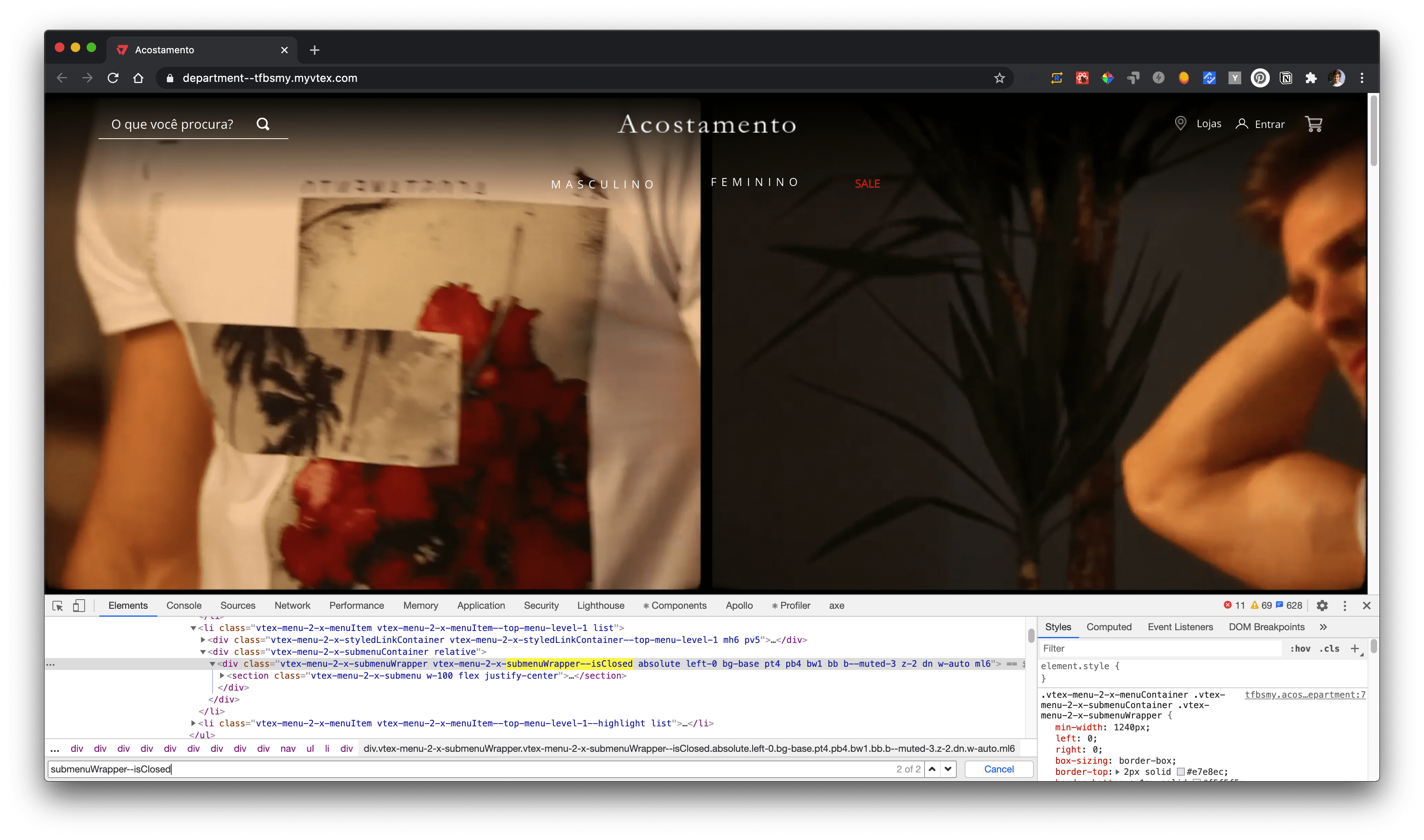Open a new browser tab
This screenshot has width=1424, height=840.
click(x=315, y=50)
